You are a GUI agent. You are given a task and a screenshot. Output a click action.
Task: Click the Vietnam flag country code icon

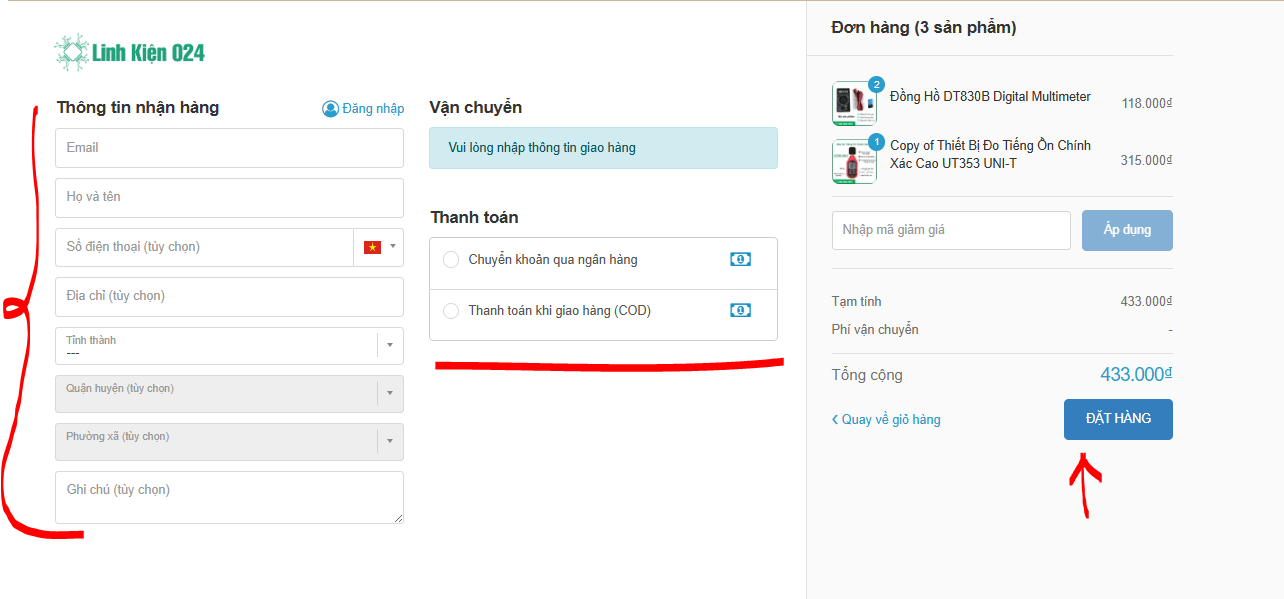click(x=372, y=247)
